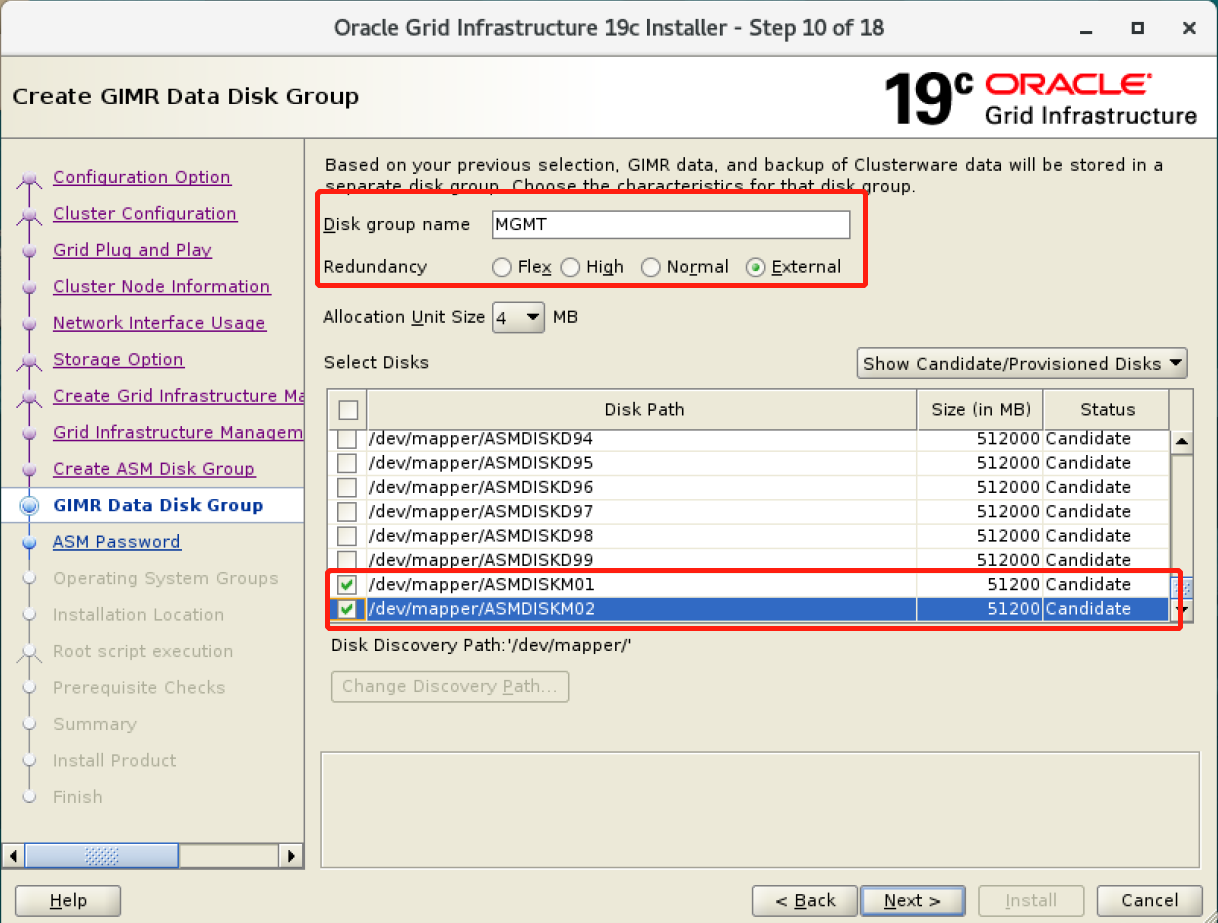Go to the Cluster Node Information step

point(161,286)
